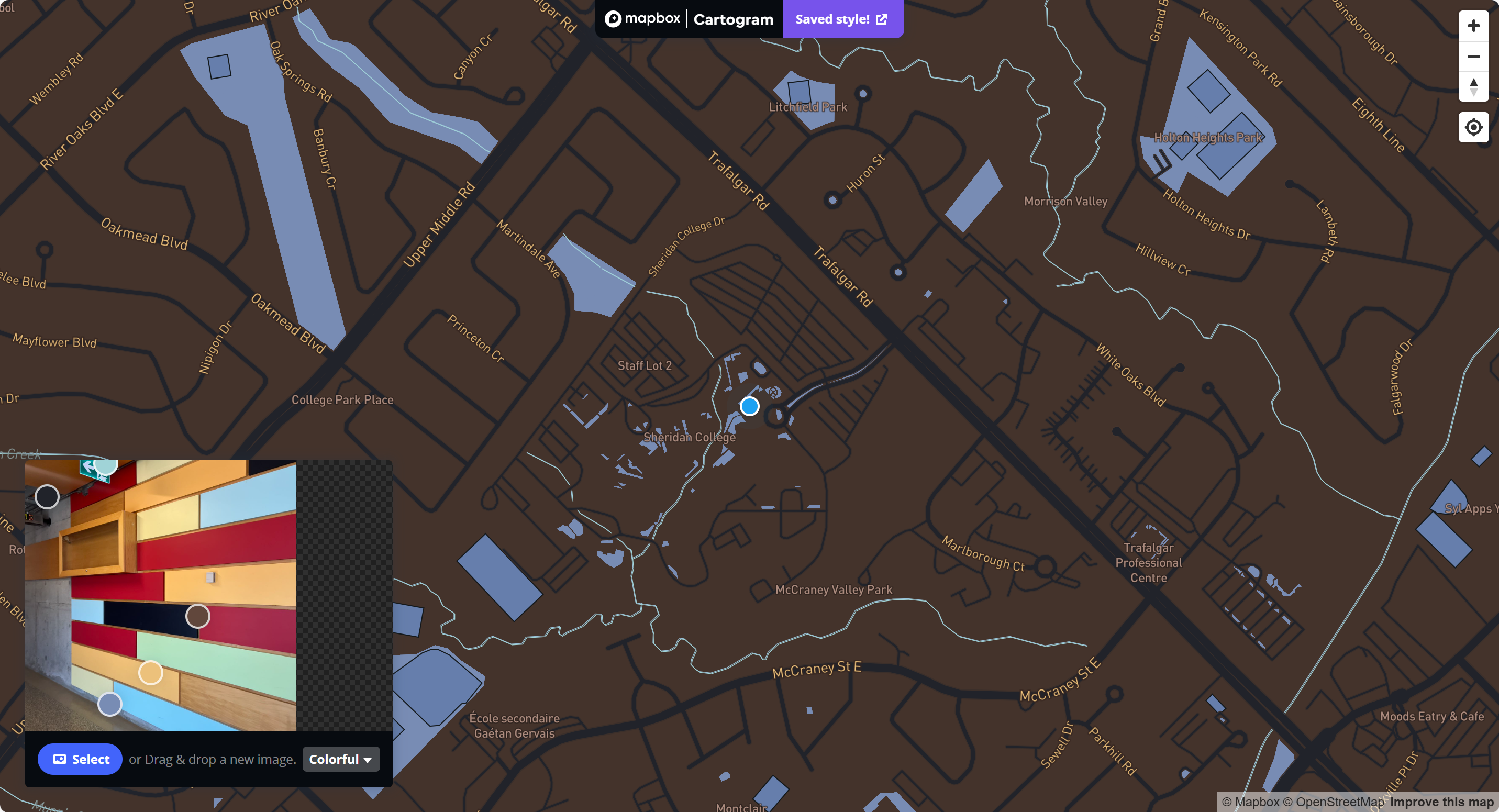Click the image icon inside Select button
The height and width of the screenshot is (812, 1499).
[59, 759]
